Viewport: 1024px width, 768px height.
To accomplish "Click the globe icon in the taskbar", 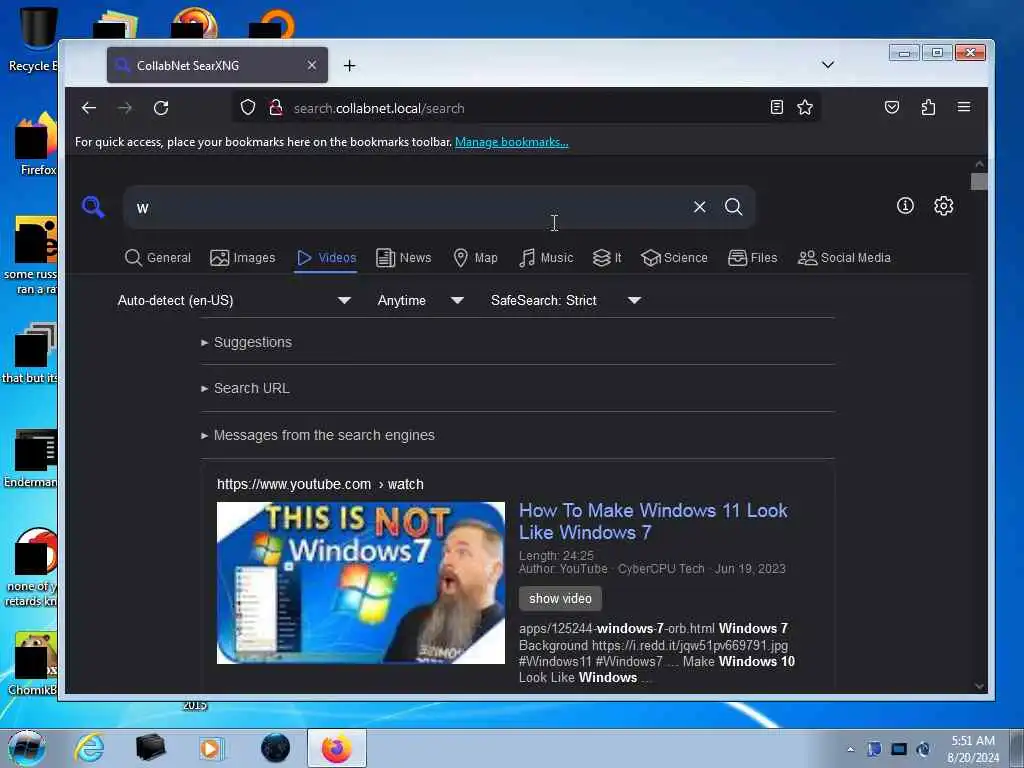I will coord(275,748).
